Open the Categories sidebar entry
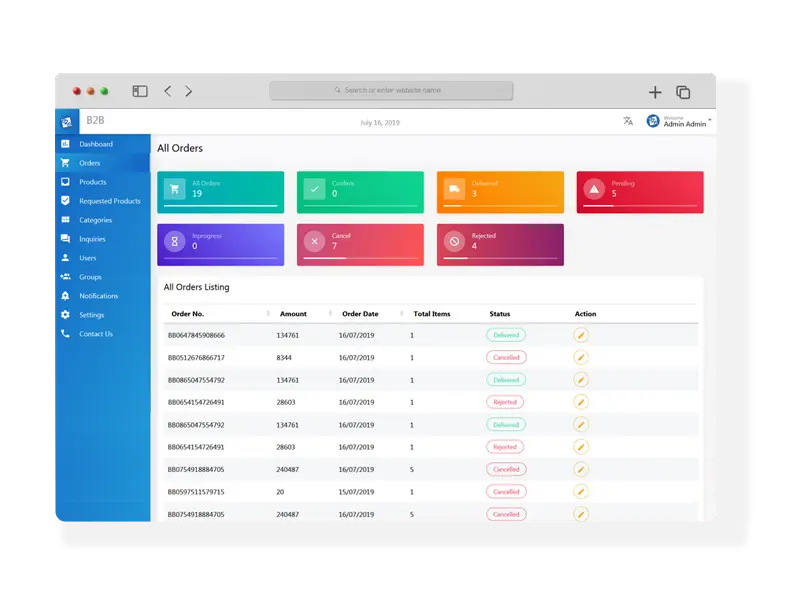Screen dimensions: 808x606 pyautogui.click(x=103, y=220)
